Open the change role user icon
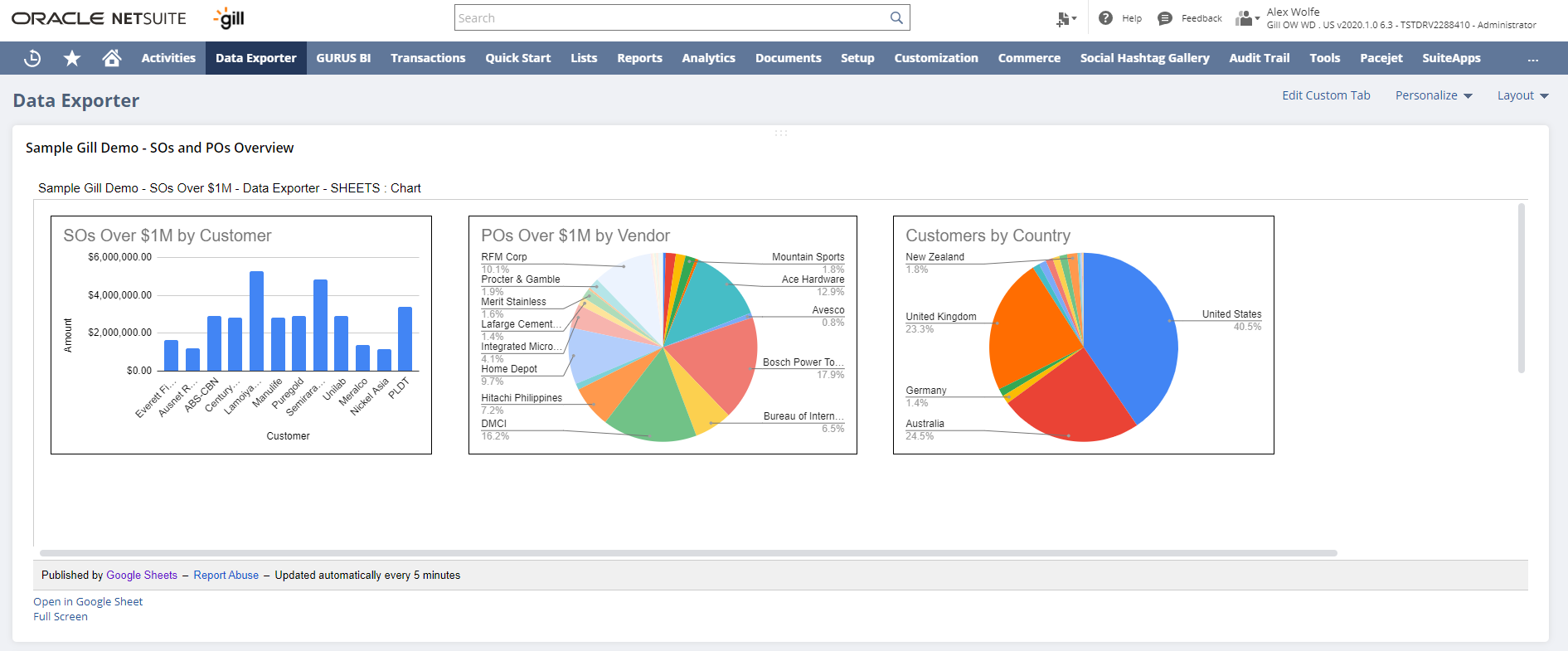Screen dimensions: 1568x651 click(1247, 18)
